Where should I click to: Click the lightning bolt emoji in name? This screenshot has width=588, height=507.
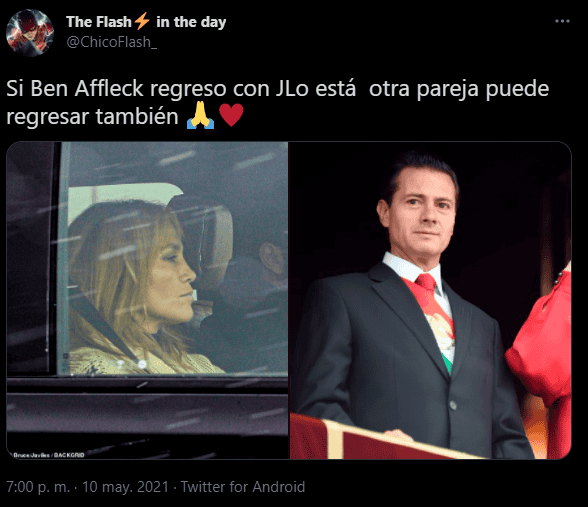[142, 21]
